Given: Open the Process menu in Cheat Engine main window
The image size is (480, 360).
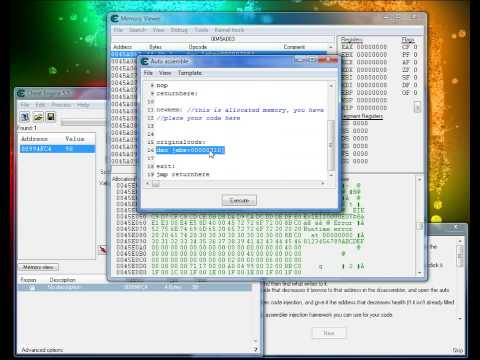Looking at the screenshot, I should [x=61, y=105].
